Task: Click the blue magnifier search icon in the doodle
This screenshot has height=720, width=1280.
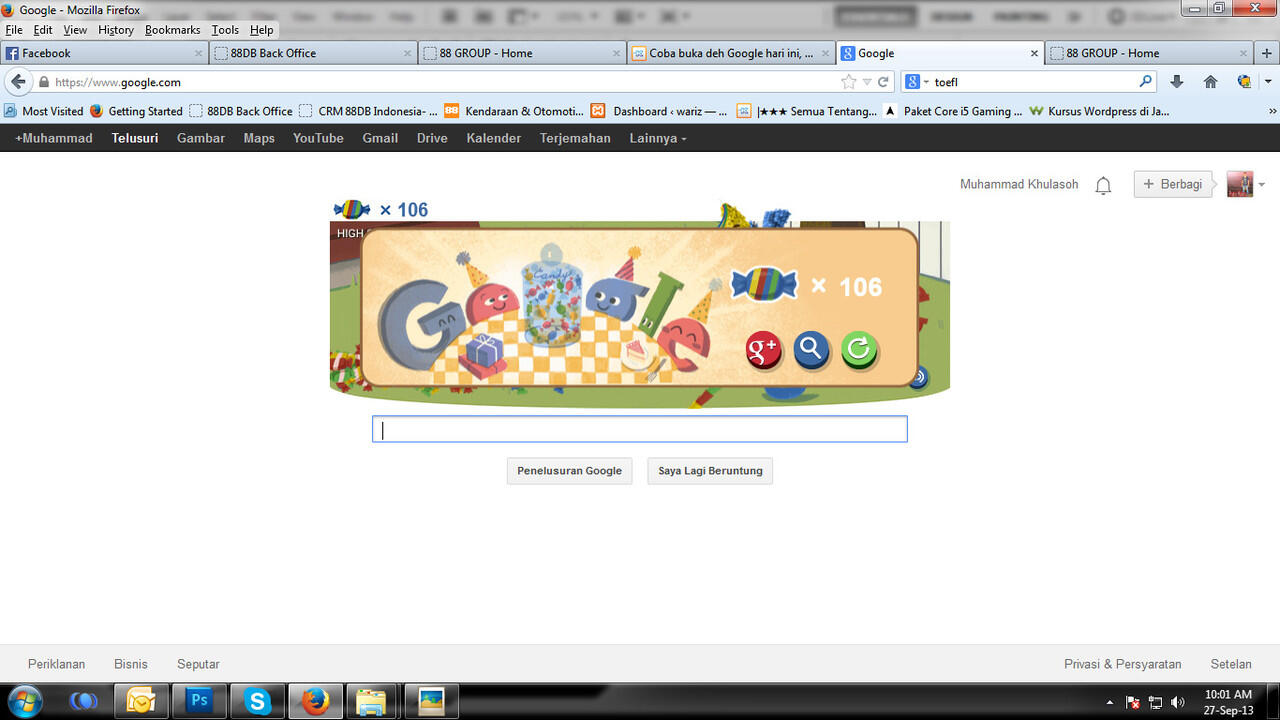Action: (x=811, y=350)
